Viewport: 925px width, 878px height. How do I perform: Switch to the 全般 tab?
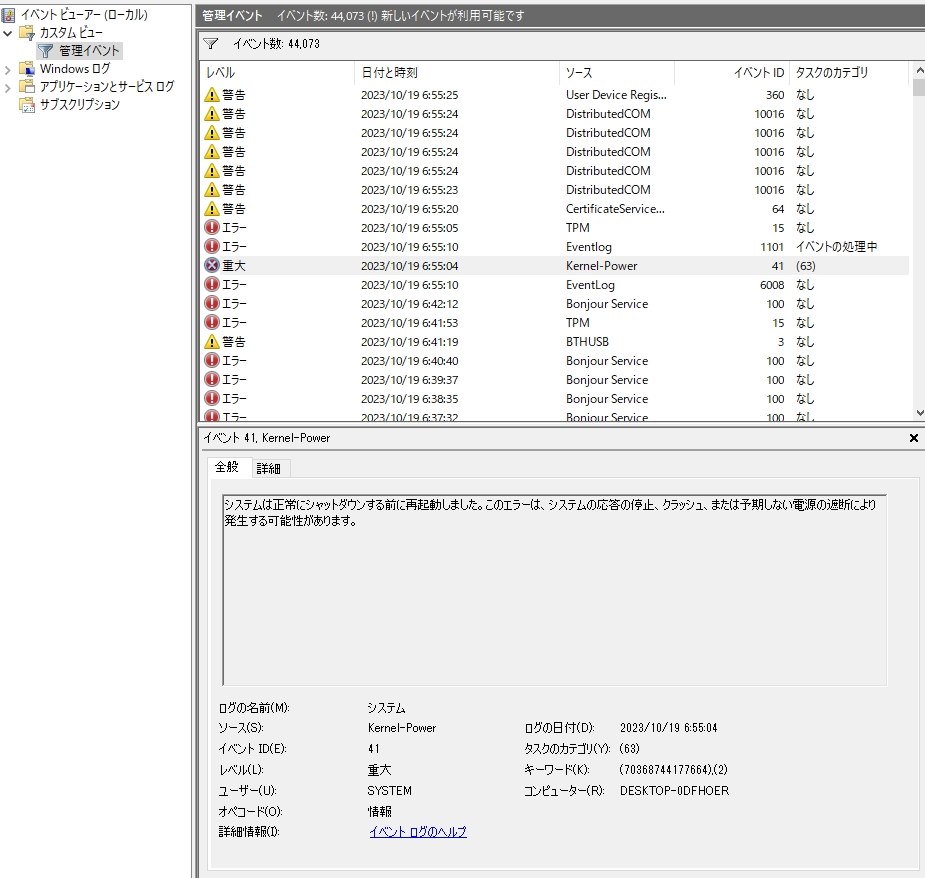tap(227, 467)
